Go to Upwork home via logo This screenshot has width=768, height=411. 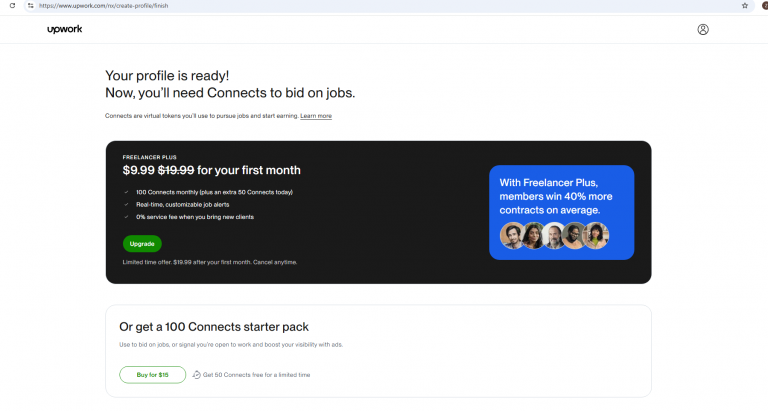(x=65, y=29)
